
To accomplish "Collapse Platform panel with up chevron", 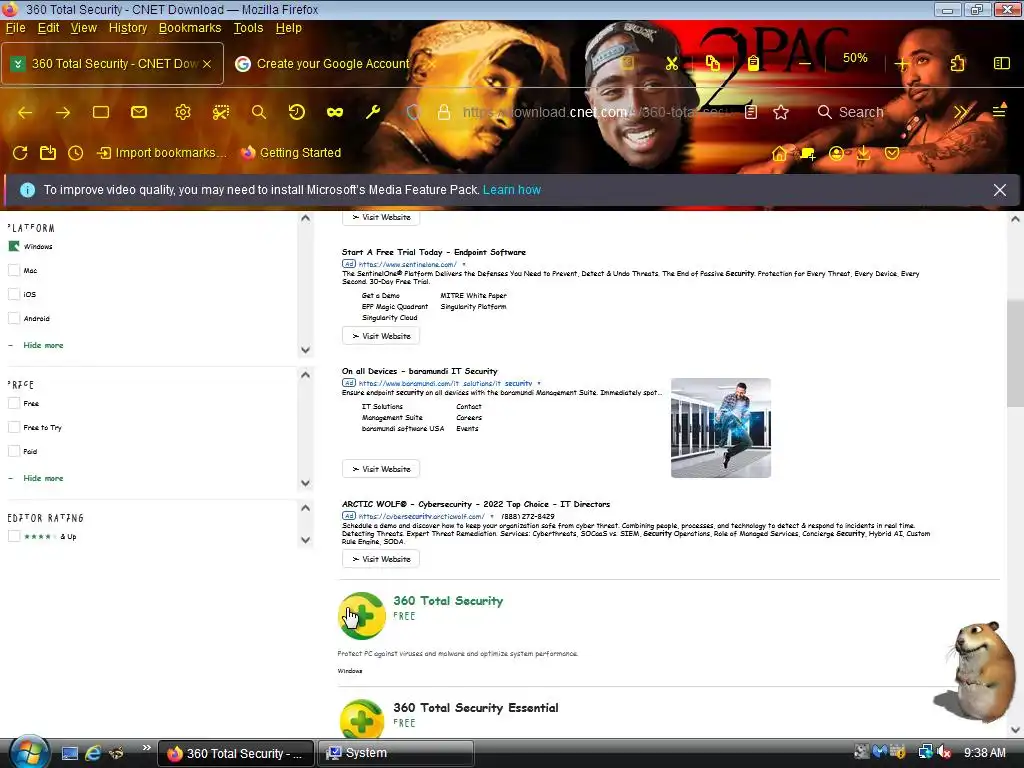I will (x=306, y=218).
